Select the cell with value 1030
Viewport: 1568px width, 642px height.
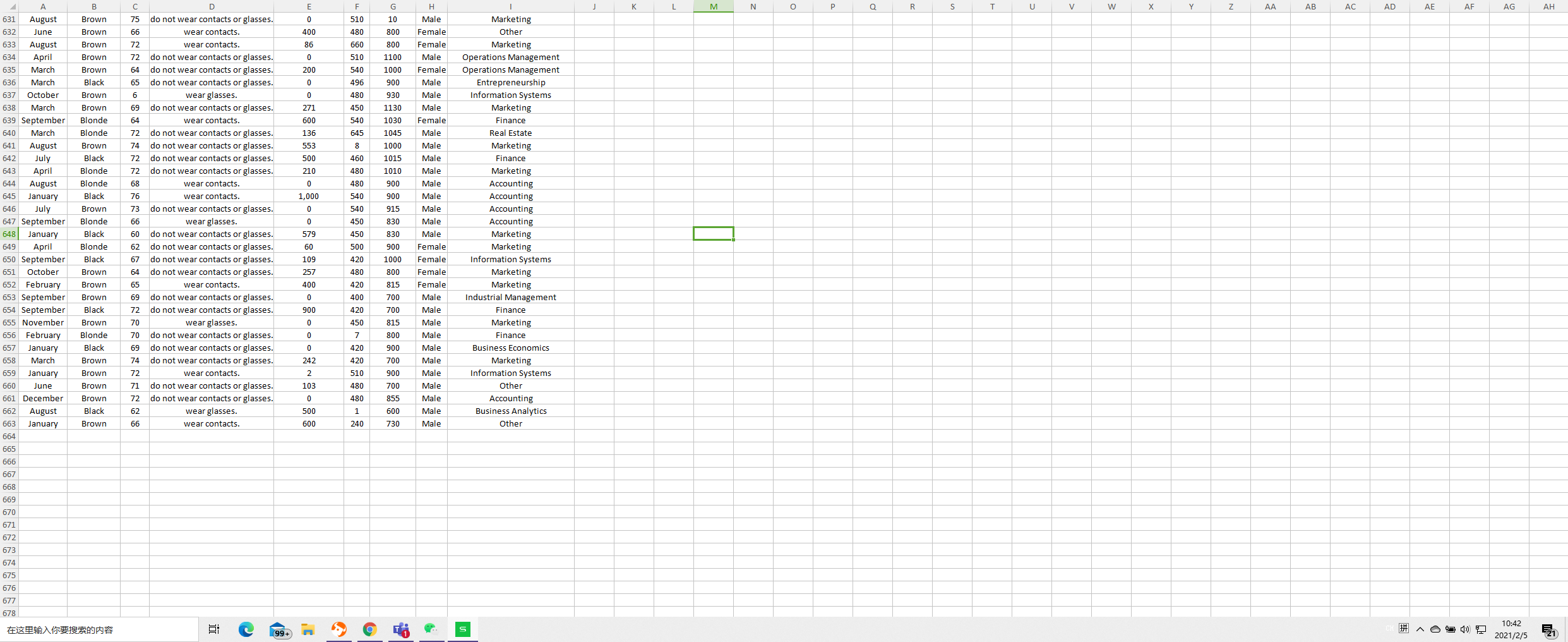393,120
